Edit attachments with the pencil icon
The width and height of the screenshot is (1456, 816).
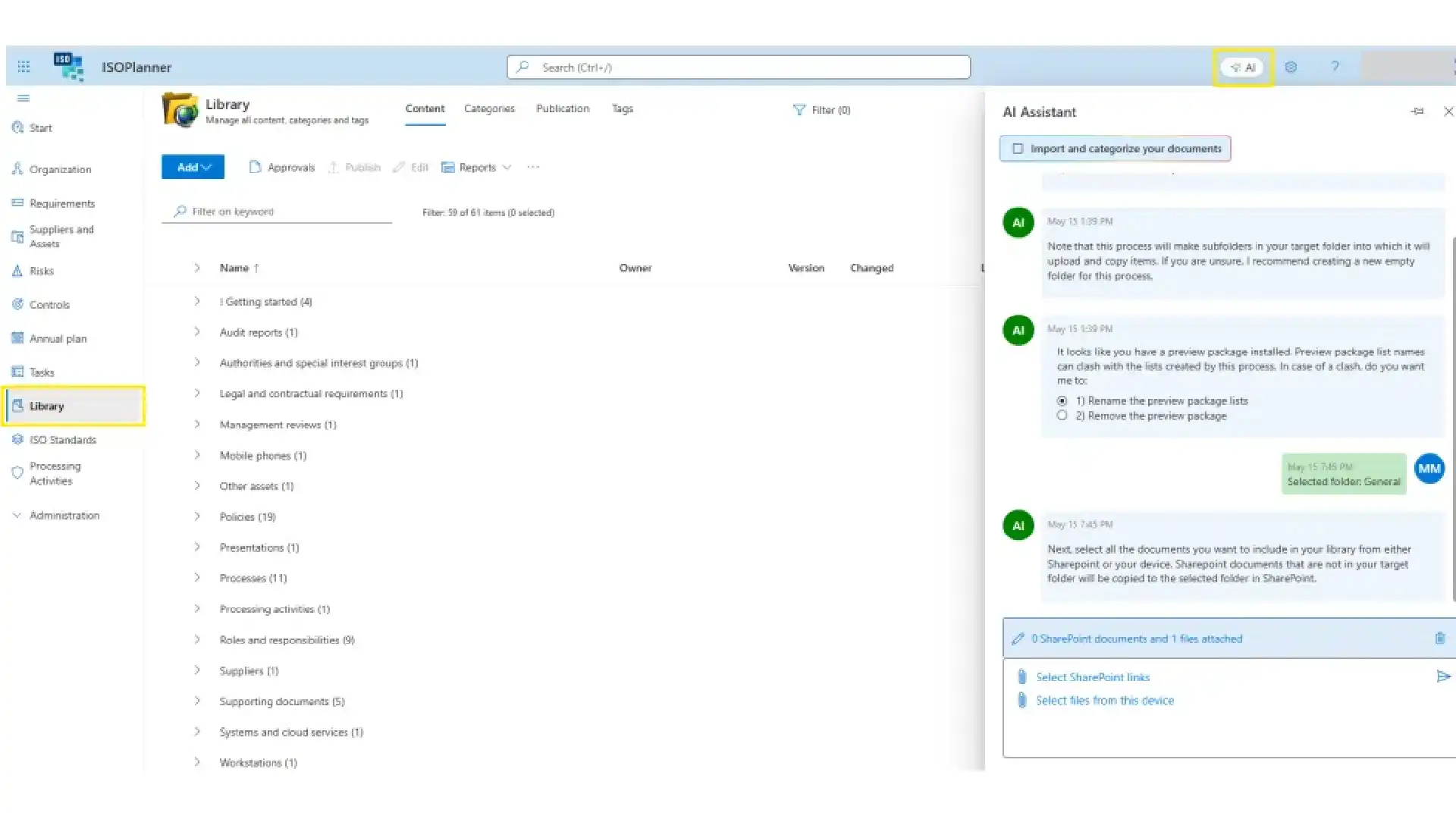1018,639
